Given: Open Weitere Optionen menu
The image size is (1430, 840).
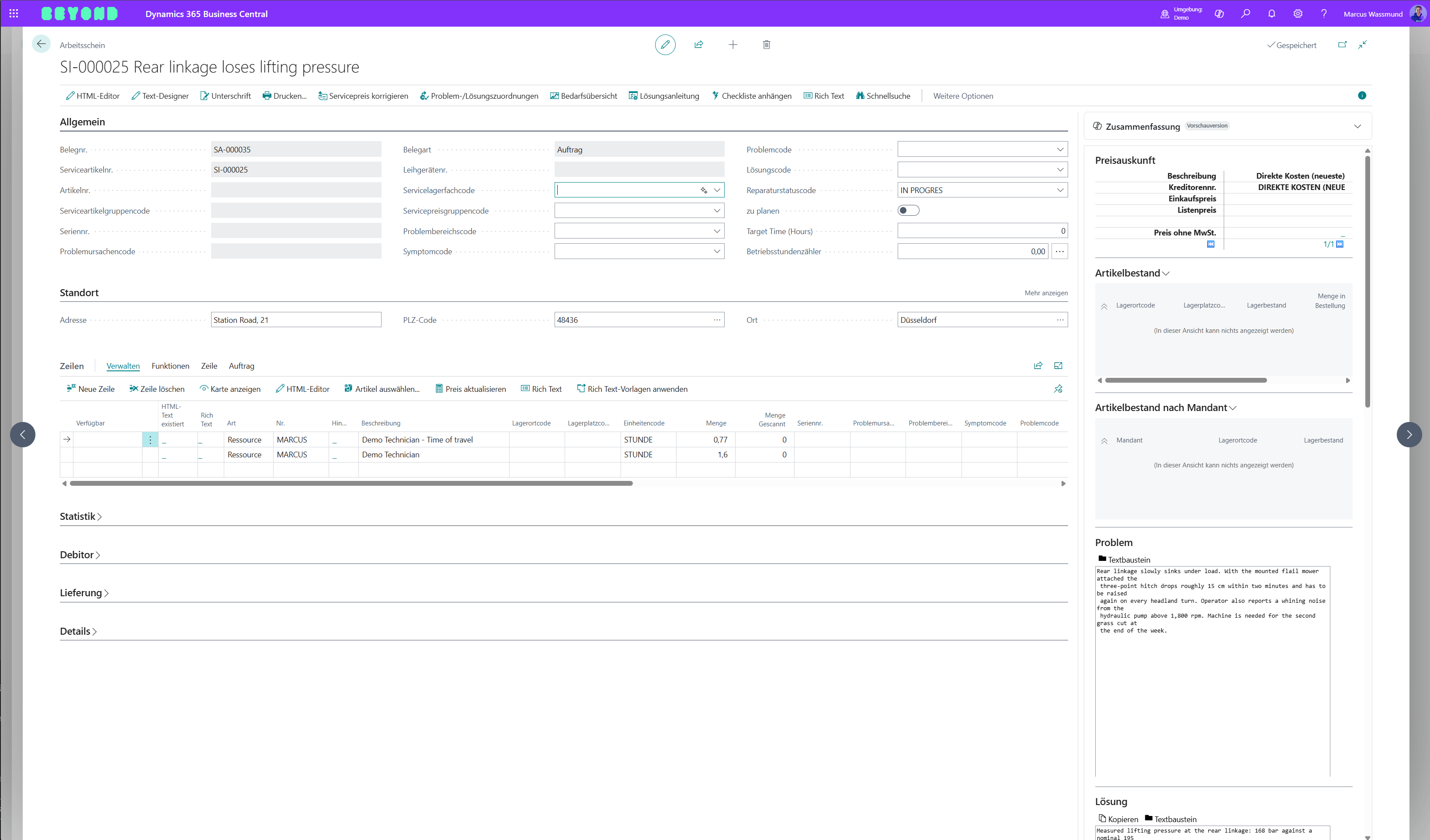Looking at the screenshot, I should [x=963, y=96].
